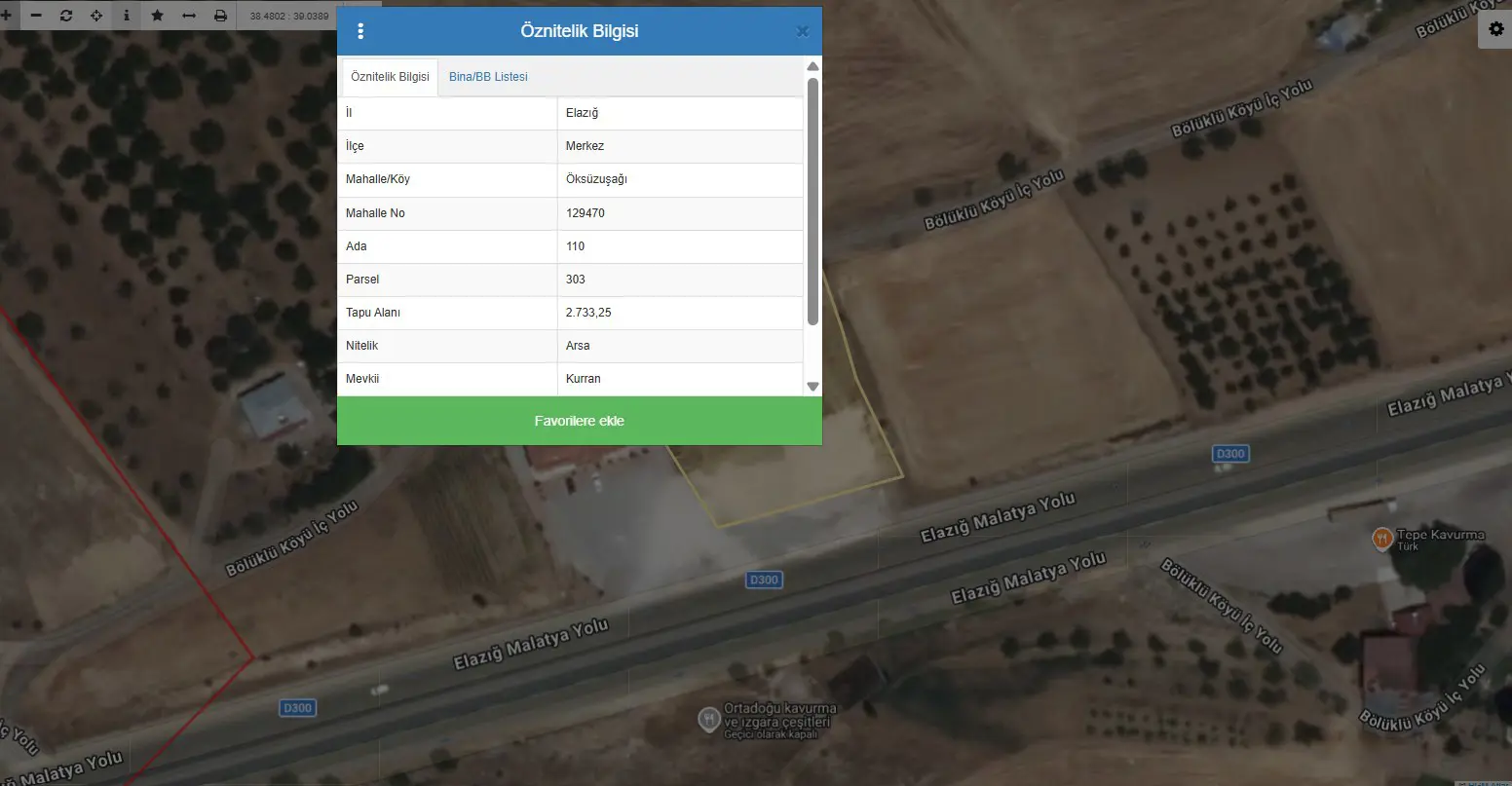Refresh the map view

tap(66, 16)
